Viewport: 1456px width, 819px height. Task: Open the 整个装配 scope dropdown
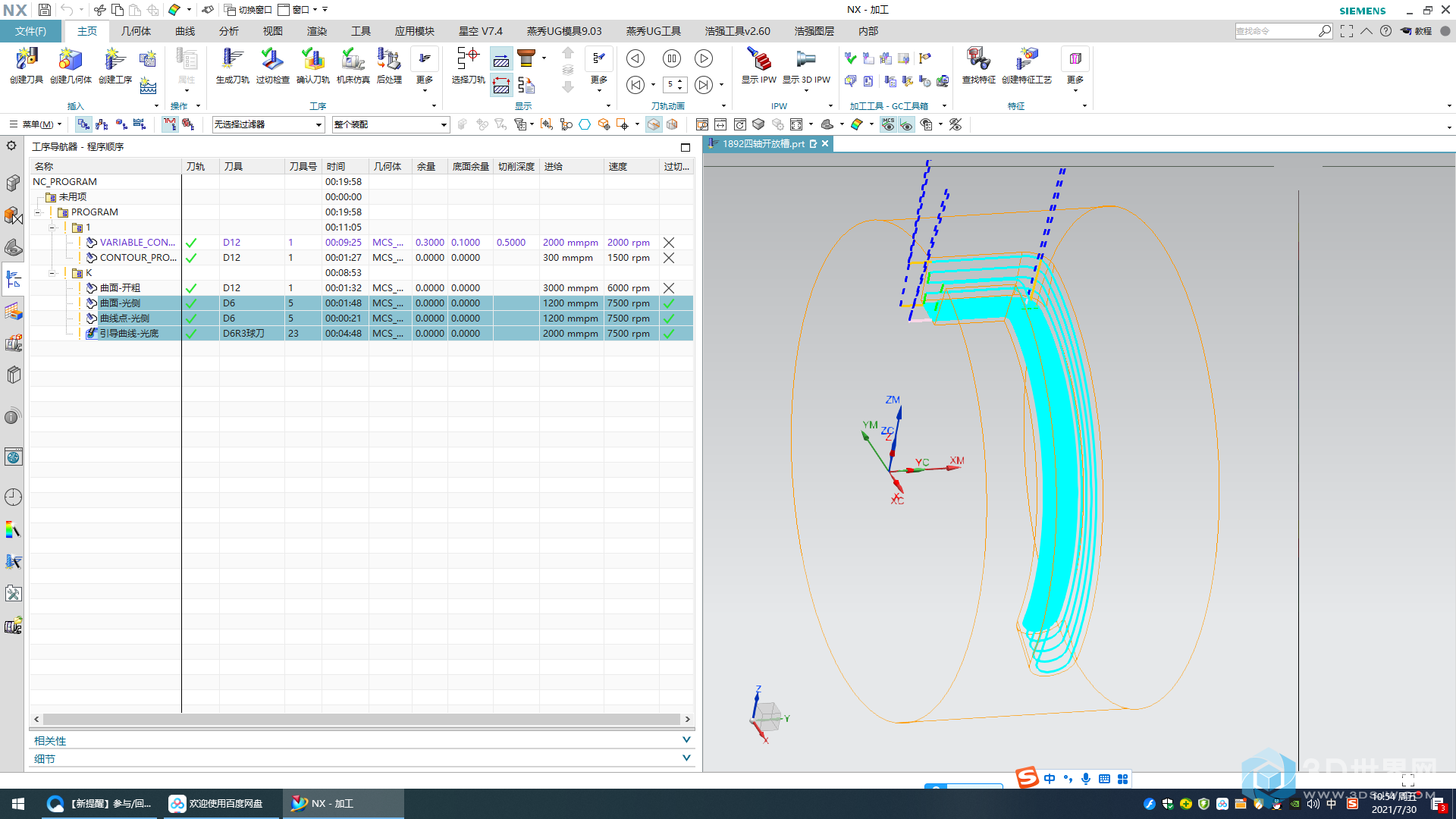[391, 124]
